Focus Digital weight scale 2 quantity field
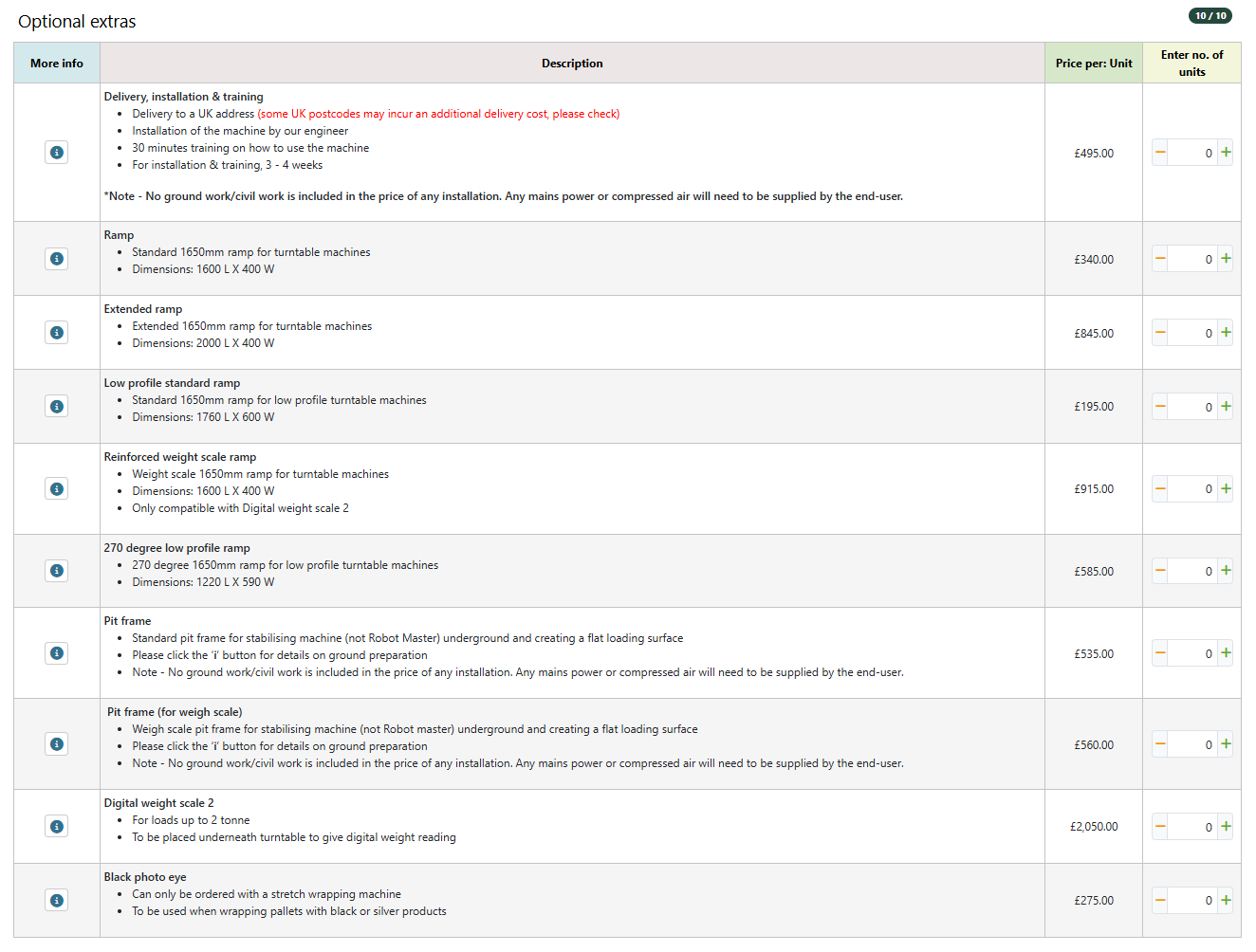Screen dimensions: 1256x952 tap(1192, 827)
